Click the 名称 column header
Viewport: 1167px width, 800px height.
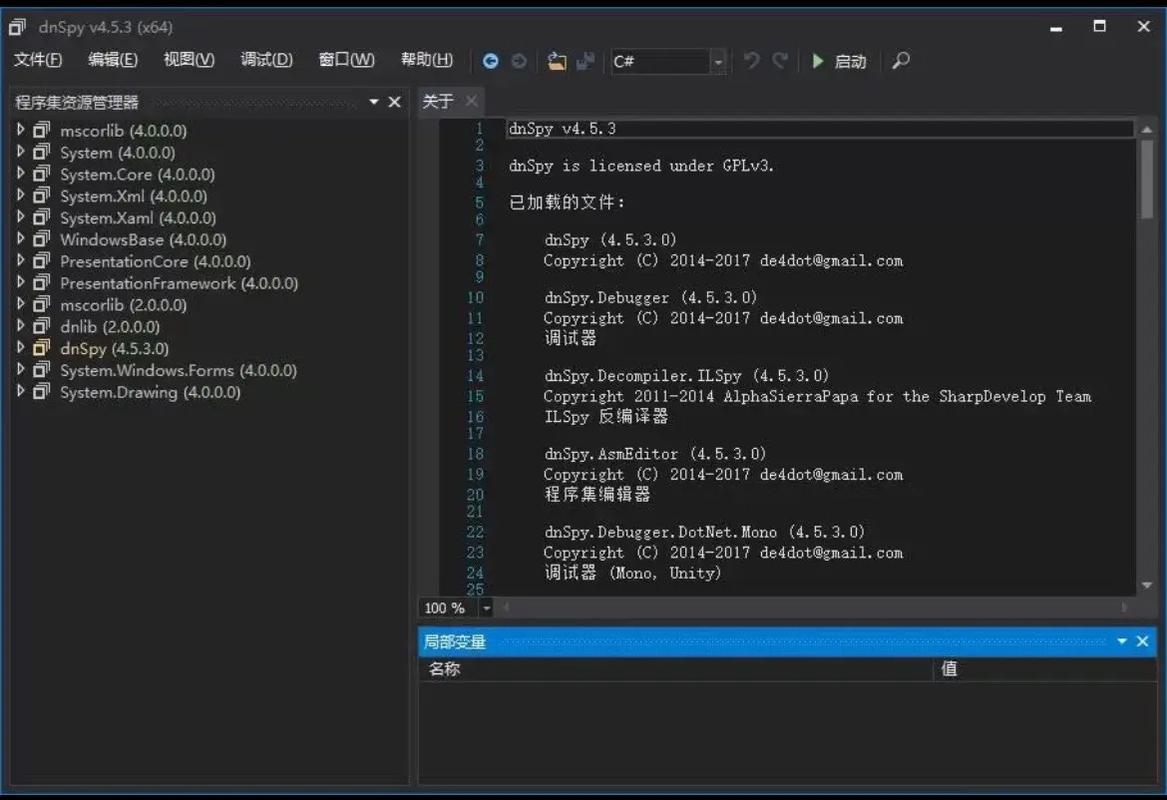(x=675, y=669)
